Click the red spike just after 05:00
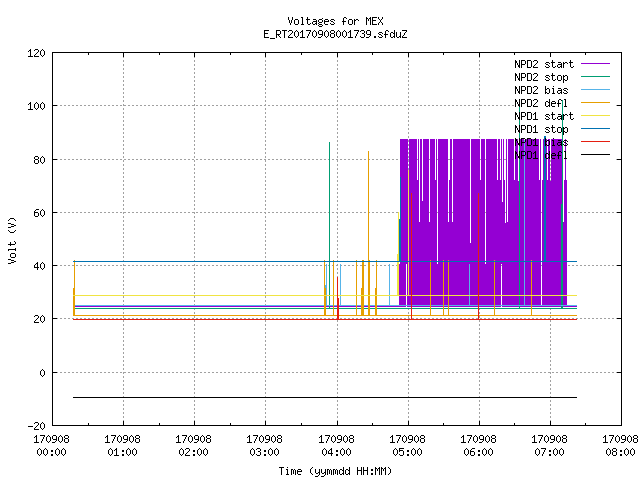640x480 pixels. (x=411, y=256)
